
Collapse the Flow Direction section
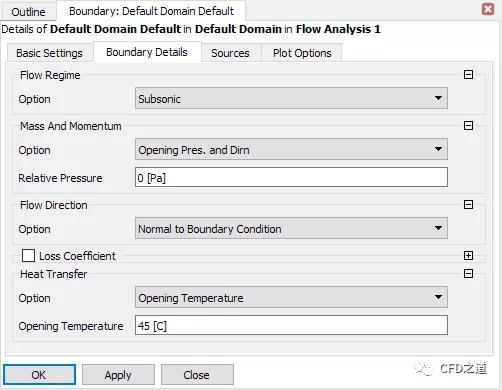point(468,204)
